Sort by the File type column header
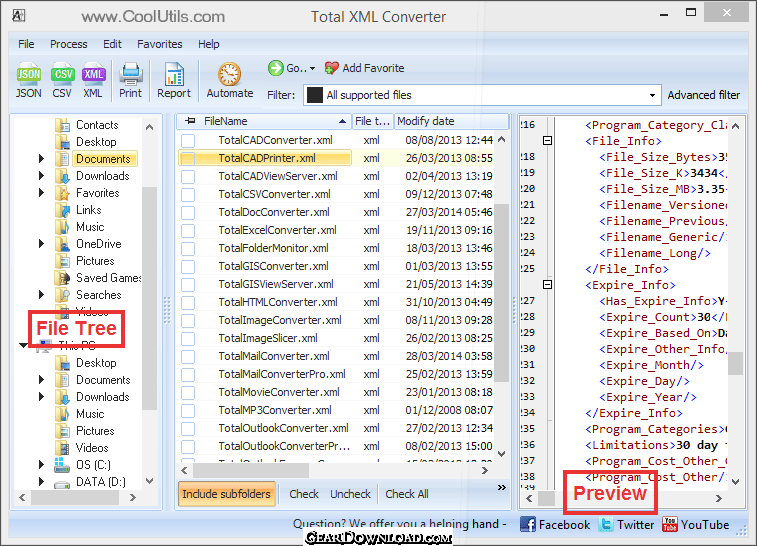The height and width of the screenshot is (546, 757). click(x=372, y=121)
